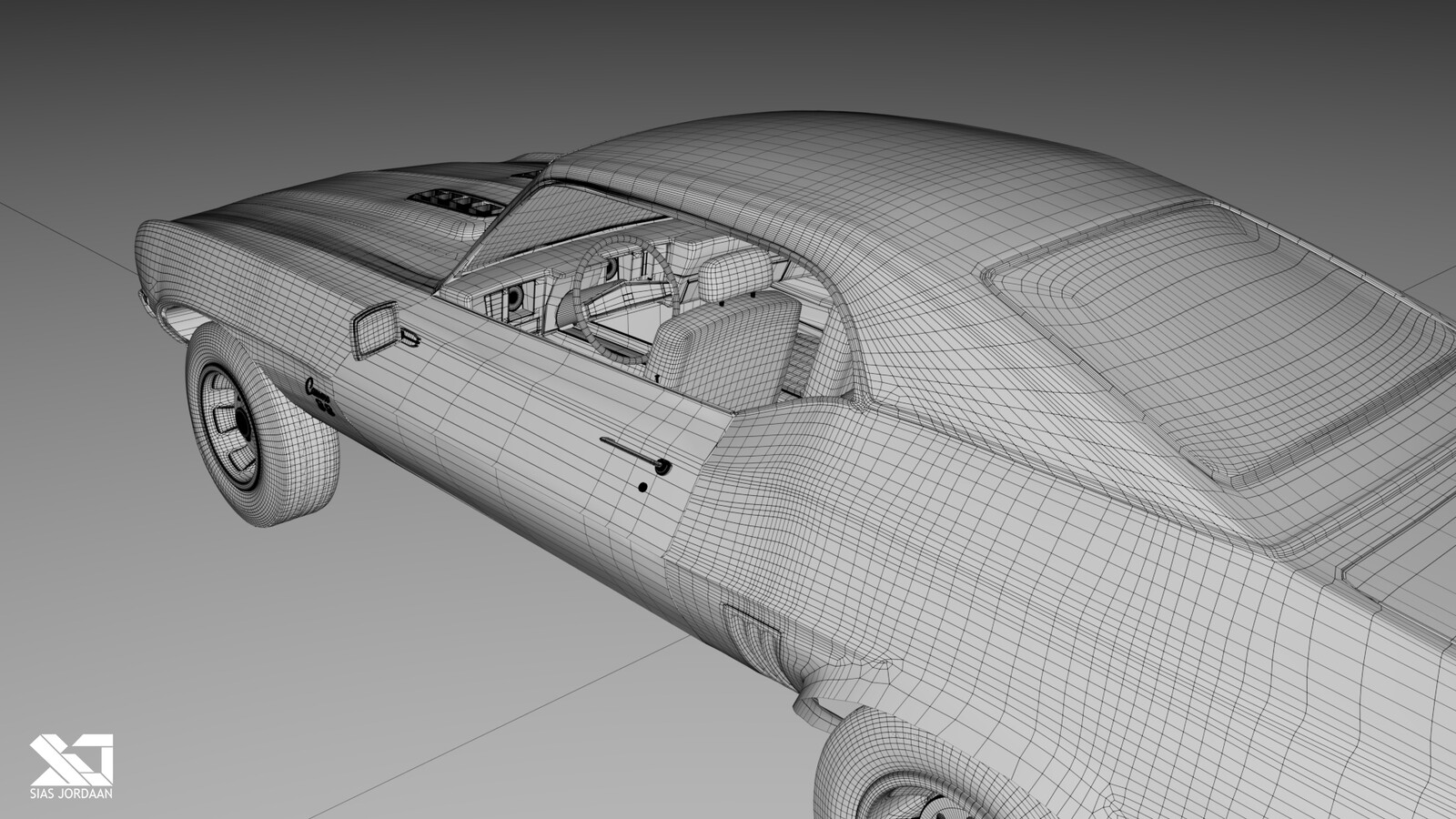Select the driver seat backrest in the interior

tap(725, 352)
